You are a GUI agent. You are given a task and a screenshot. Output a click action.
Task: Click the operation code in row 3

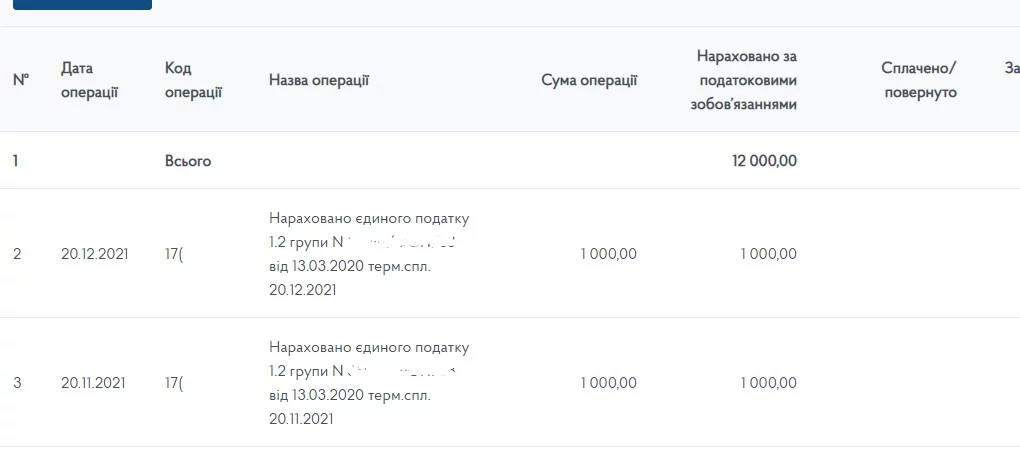coord(174,383)
